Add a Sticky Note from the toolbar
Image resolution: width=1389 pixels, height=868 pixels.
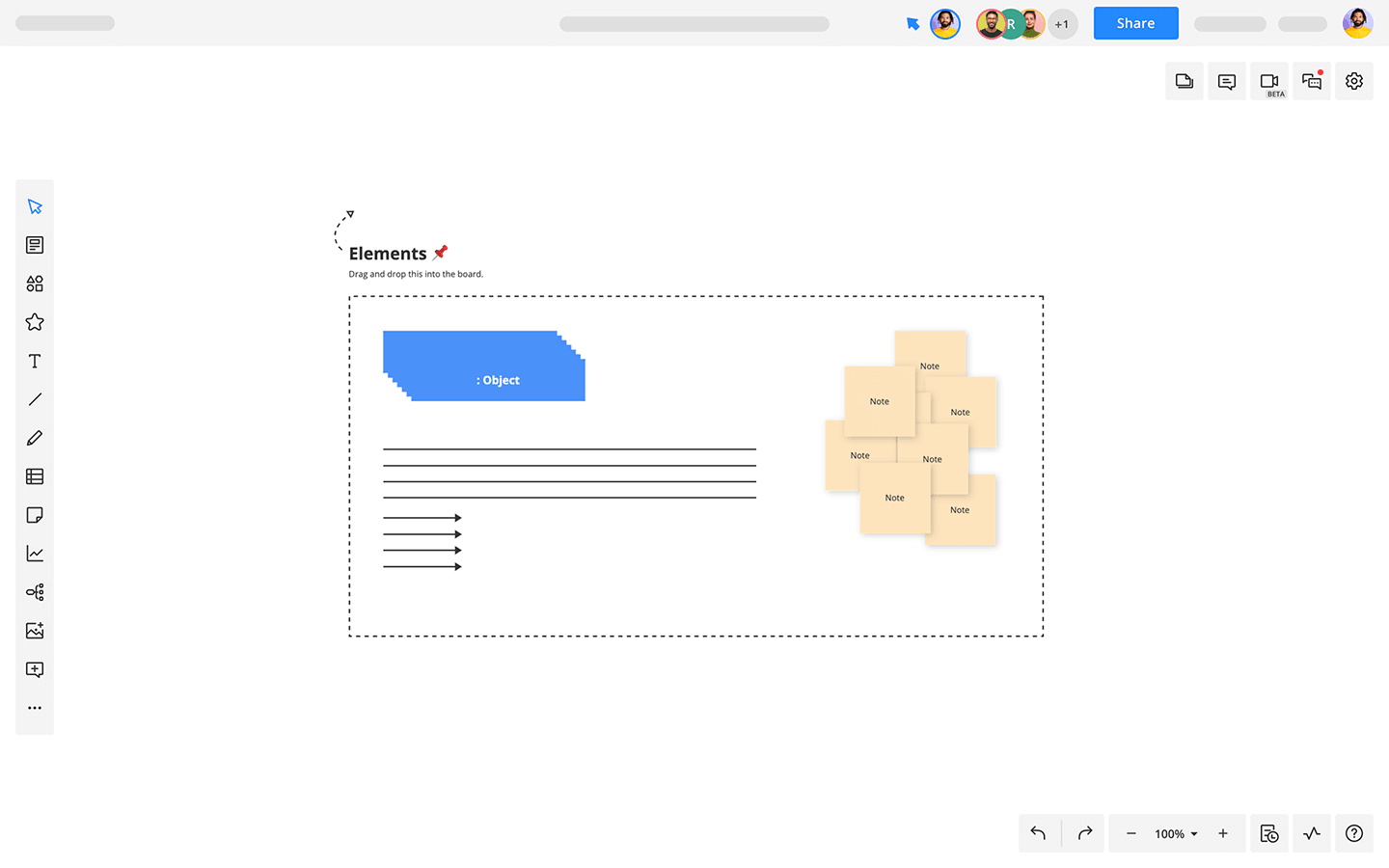35,515
